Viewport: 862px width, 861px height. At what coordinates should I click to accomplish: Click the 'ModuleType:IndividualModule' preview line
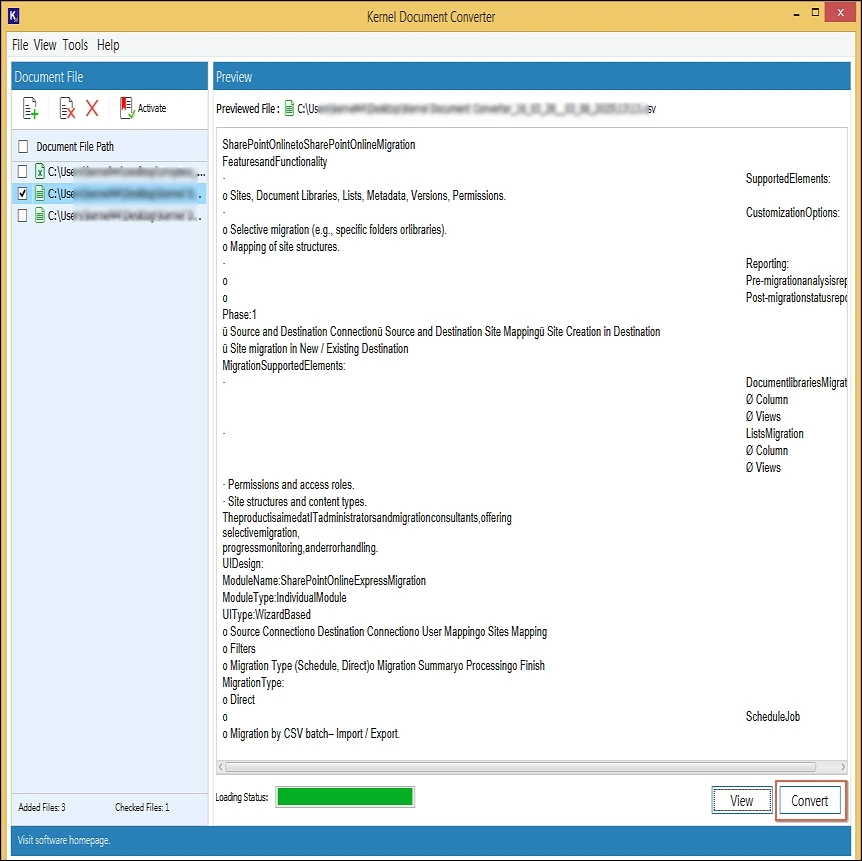(x=284, y=598)
